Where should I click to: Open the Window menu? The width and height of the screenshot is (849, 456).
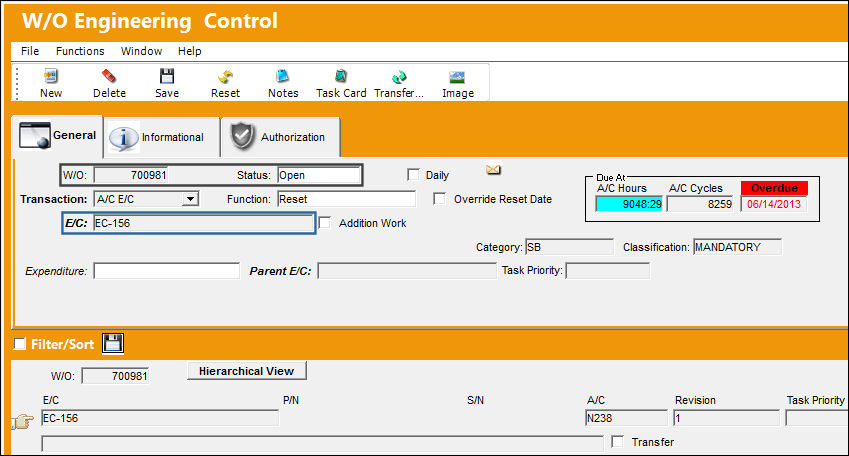tap(141, 51)
